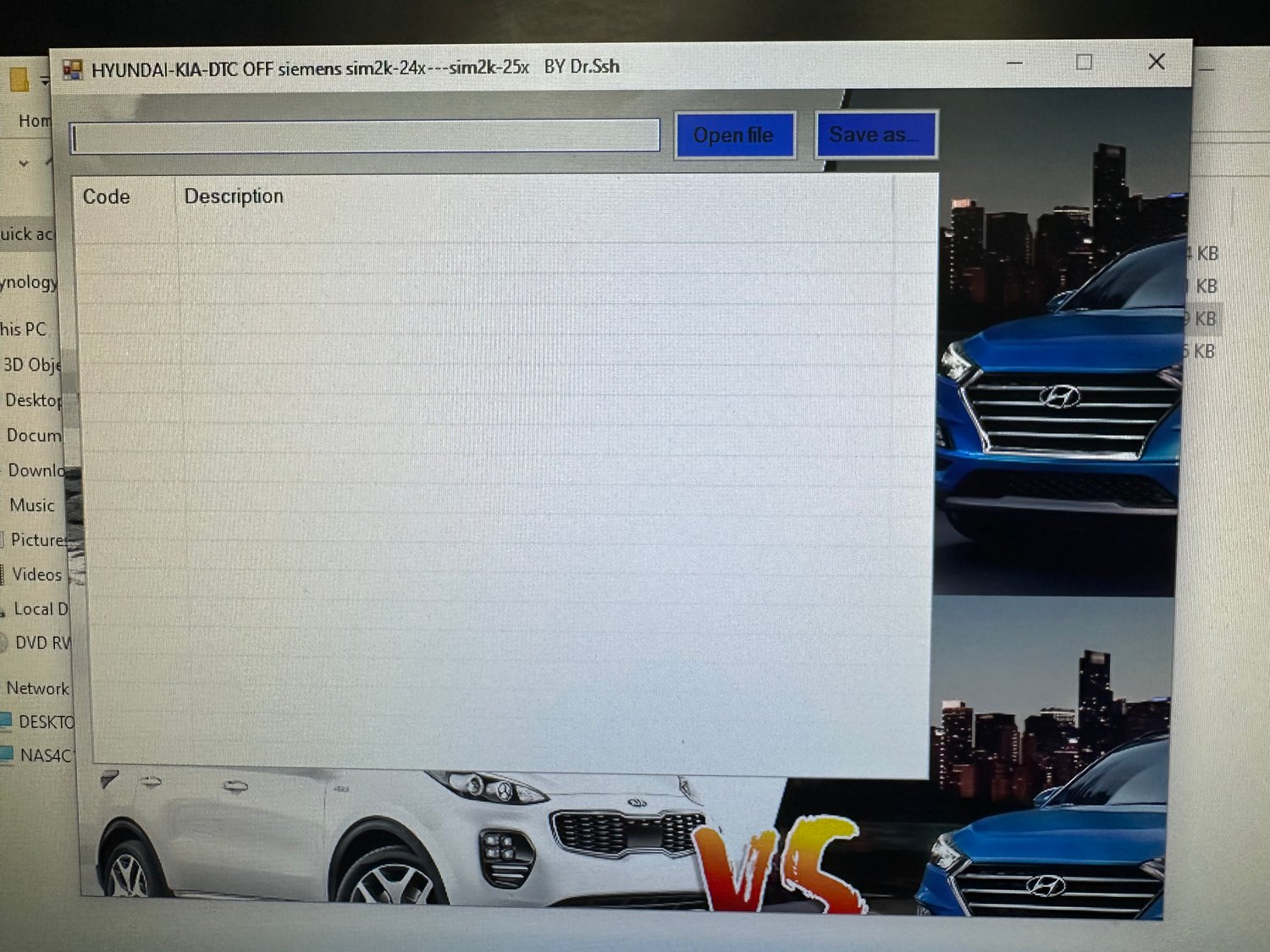Select Quick access in File Explorer sidebar

pyautogui.click(x=26, y=234)
